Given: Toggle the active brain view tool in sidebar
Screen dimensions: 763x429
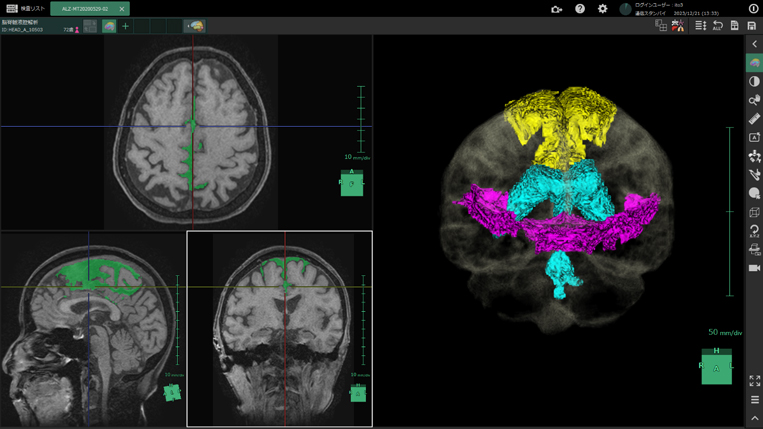Looking at the screenshot, I should [754, 63].
